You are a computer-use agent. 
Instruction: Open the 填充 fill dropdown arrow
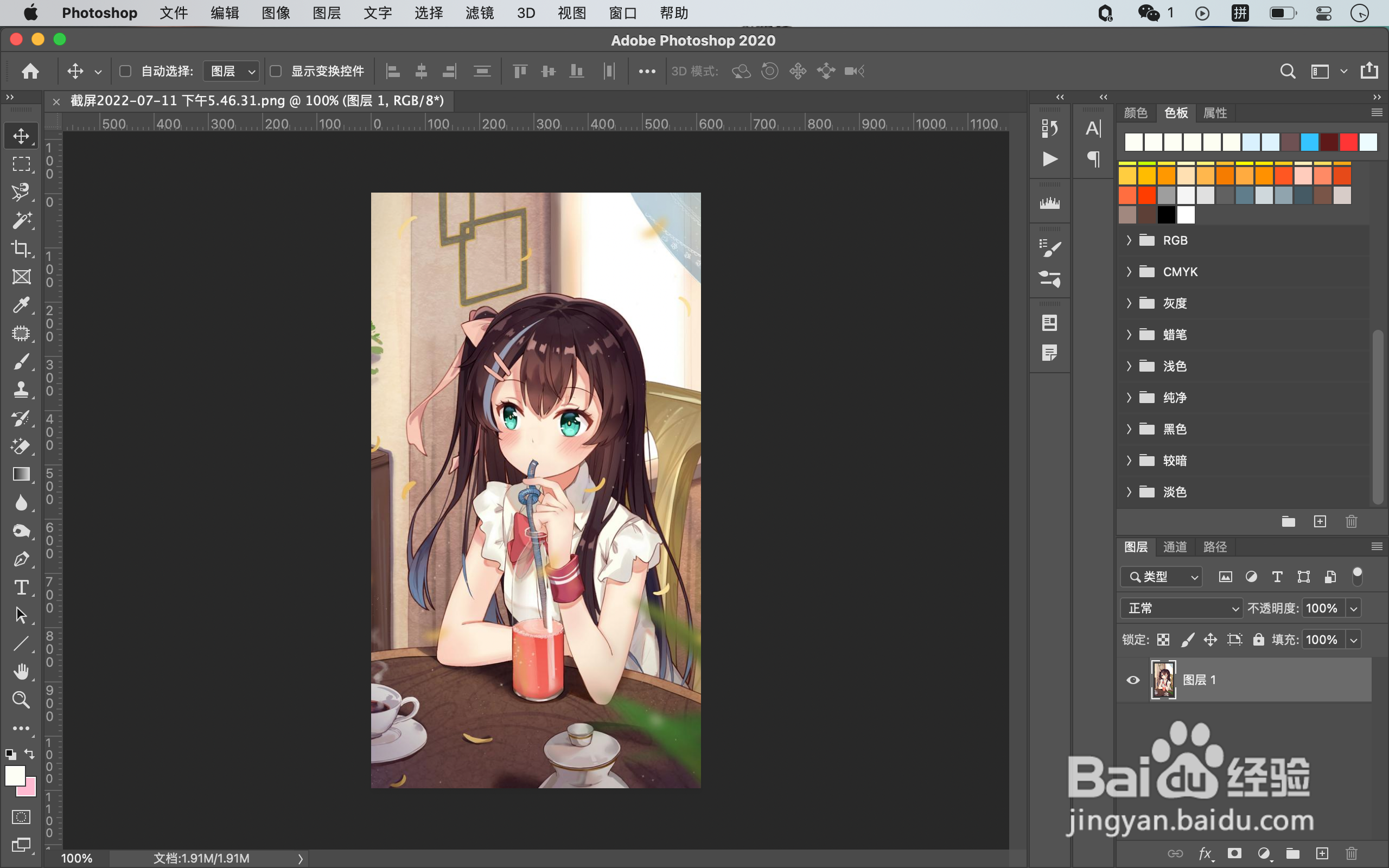point(1353,640)
